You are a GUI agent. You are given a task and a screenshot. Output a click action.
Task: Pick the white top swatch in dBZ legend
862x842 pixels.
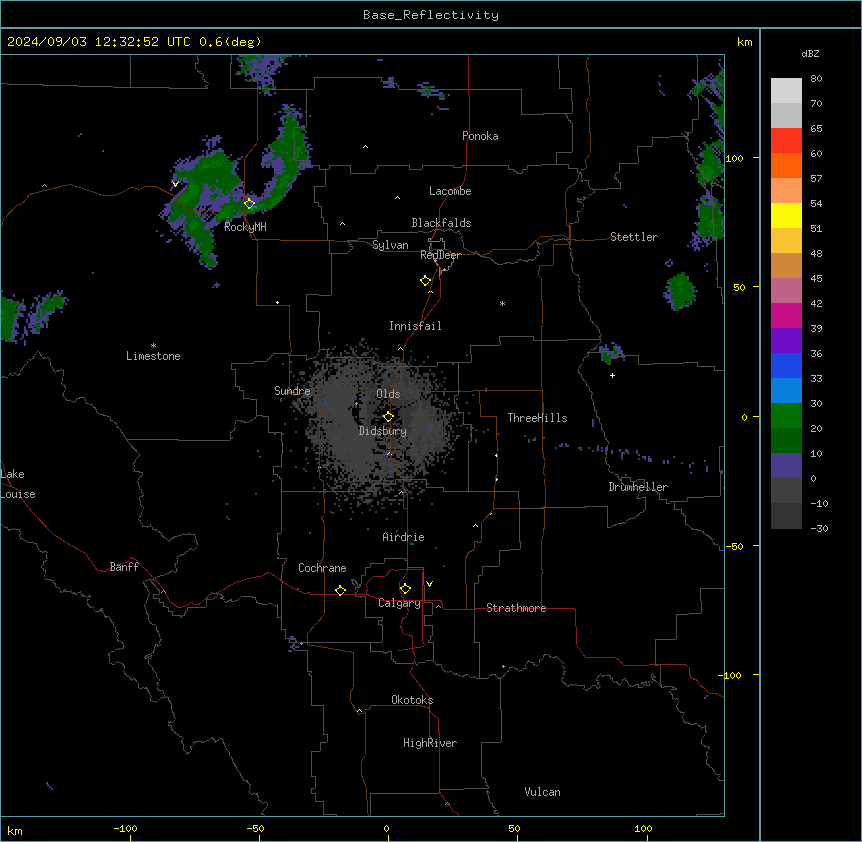pos(786,91)
